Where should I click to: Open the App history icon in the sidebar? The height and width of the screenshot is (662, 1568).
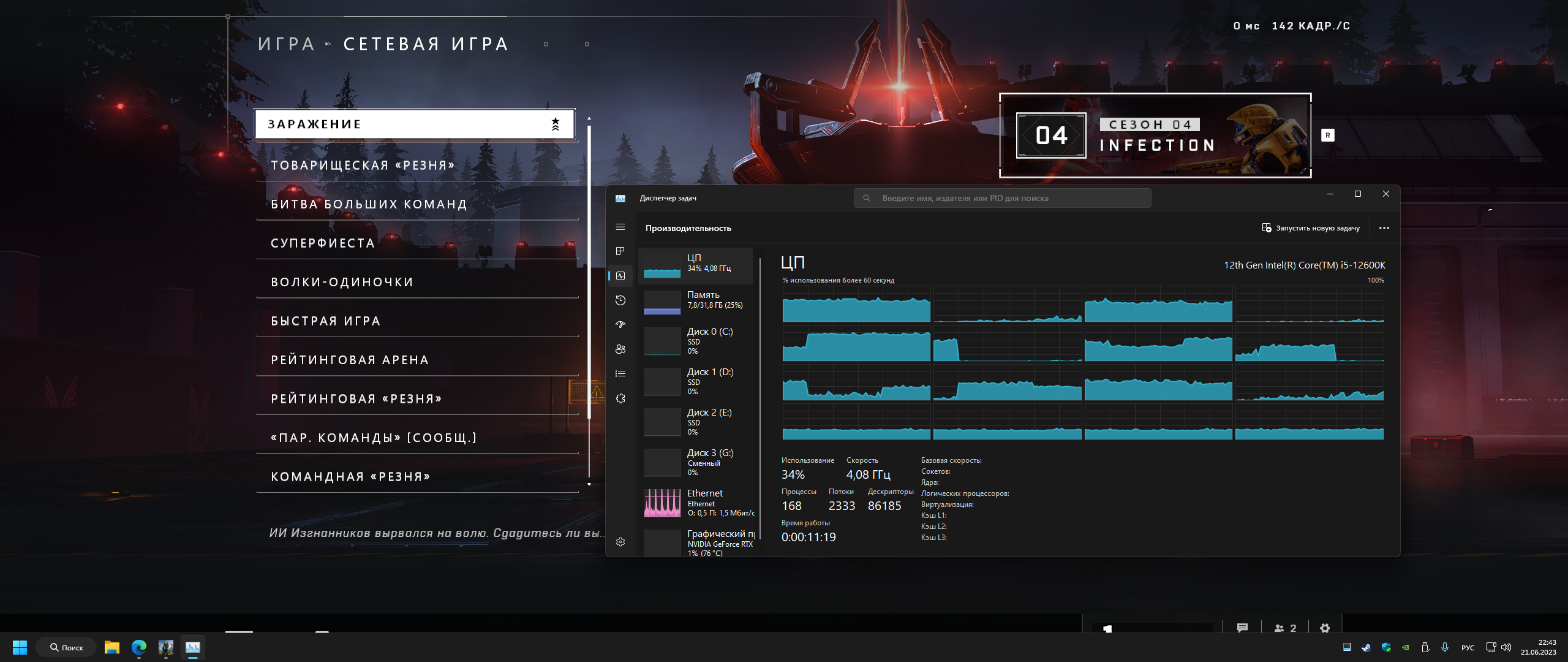[x=620, y=300]
